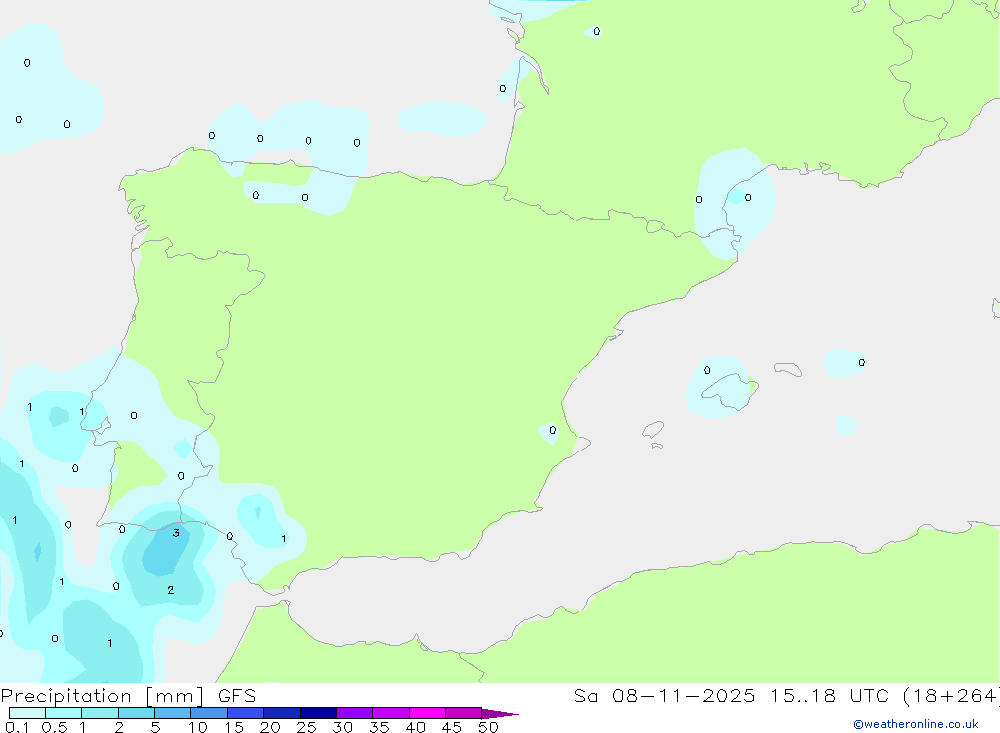Pick the 15–20 mm legend color swatch

click(x=246, y=713)
